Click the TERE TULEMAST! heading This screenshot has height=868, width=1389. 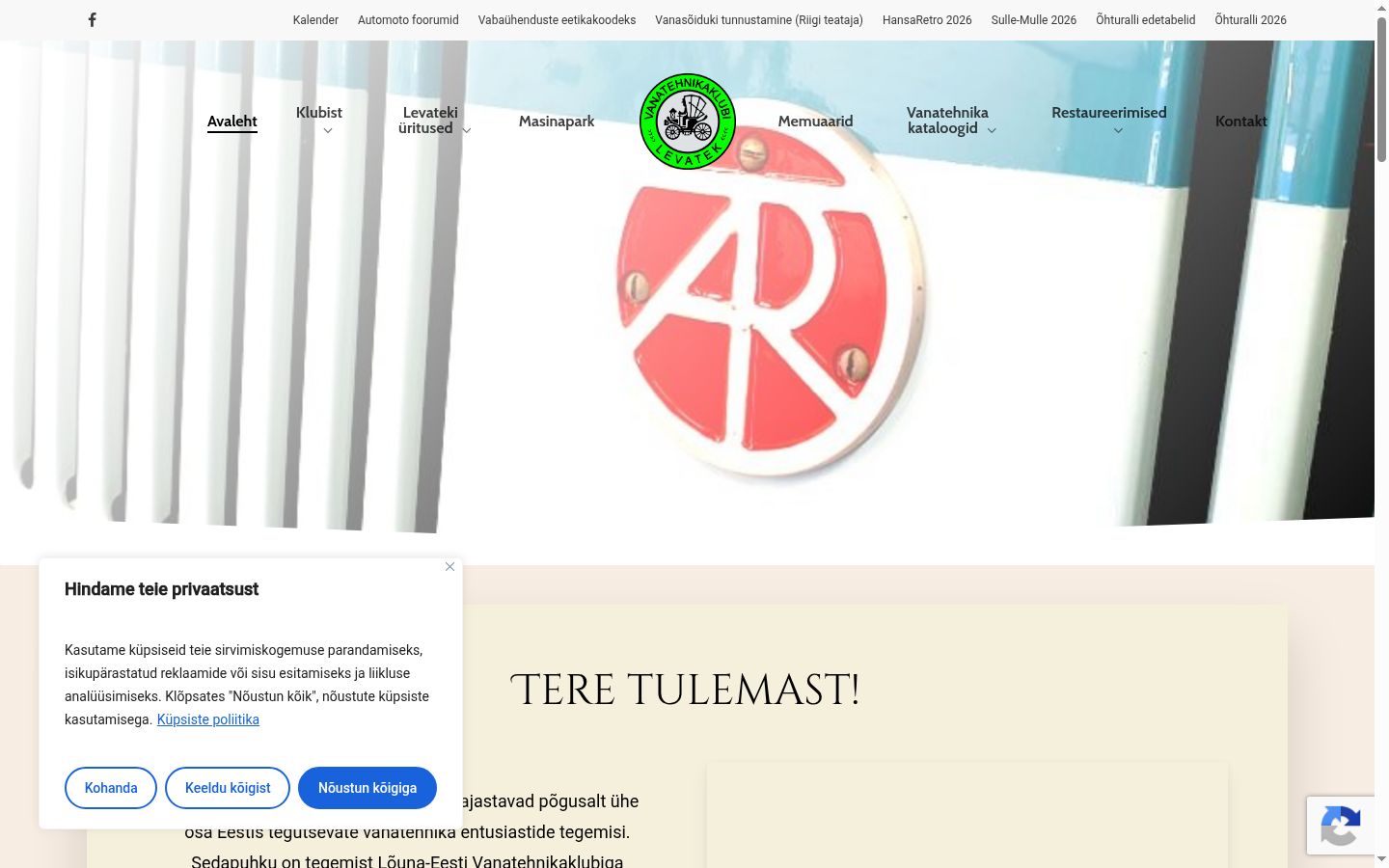coord(685,691)
